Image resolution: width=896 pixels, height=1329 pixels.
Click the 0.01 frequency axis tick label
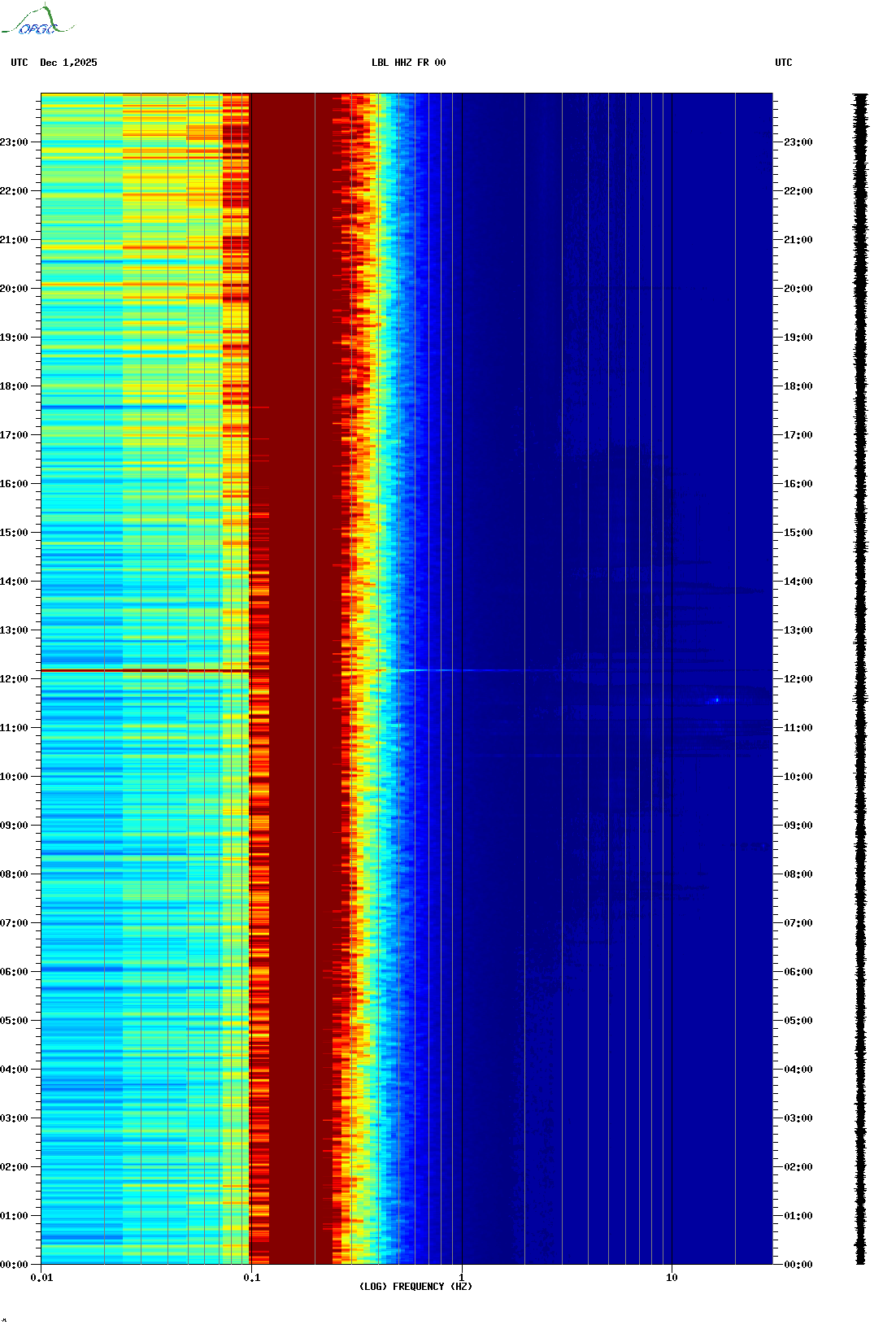(x=41, y=1278)
